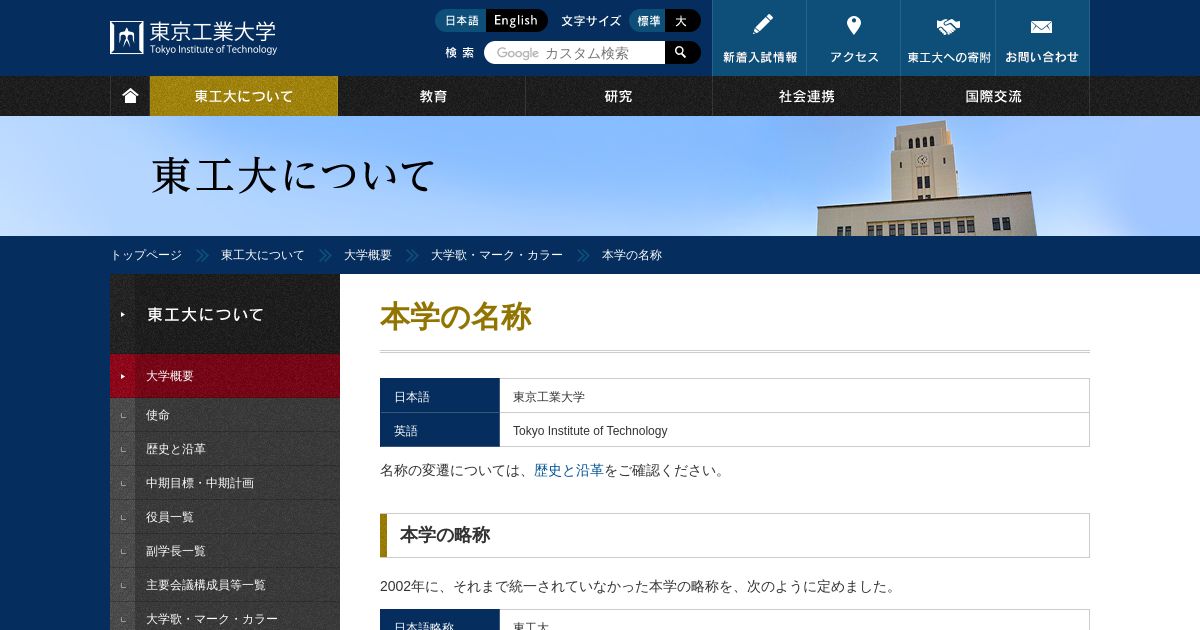Image resolution: width=1200 pixels, height=630 pixels.
Task: Click 日本語 table header cell
Action: (440, 396)
